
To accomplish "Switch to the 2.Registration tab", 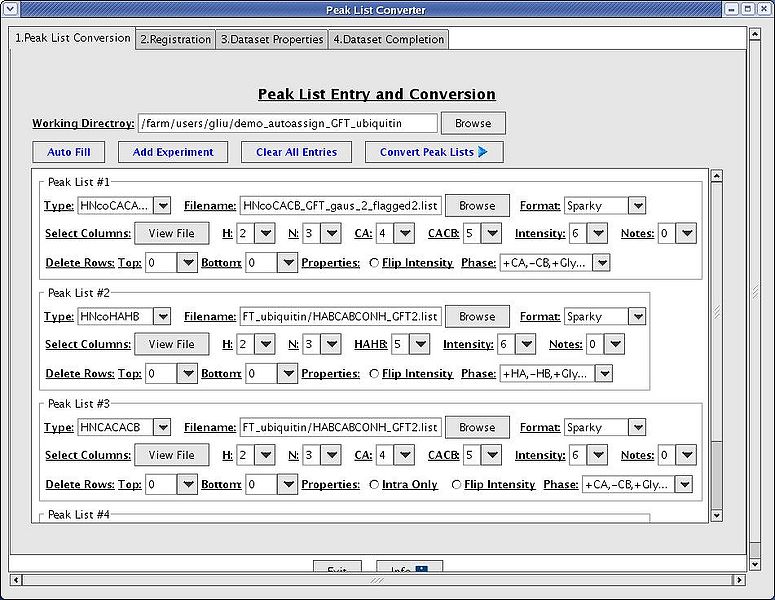I will (176, 39).
